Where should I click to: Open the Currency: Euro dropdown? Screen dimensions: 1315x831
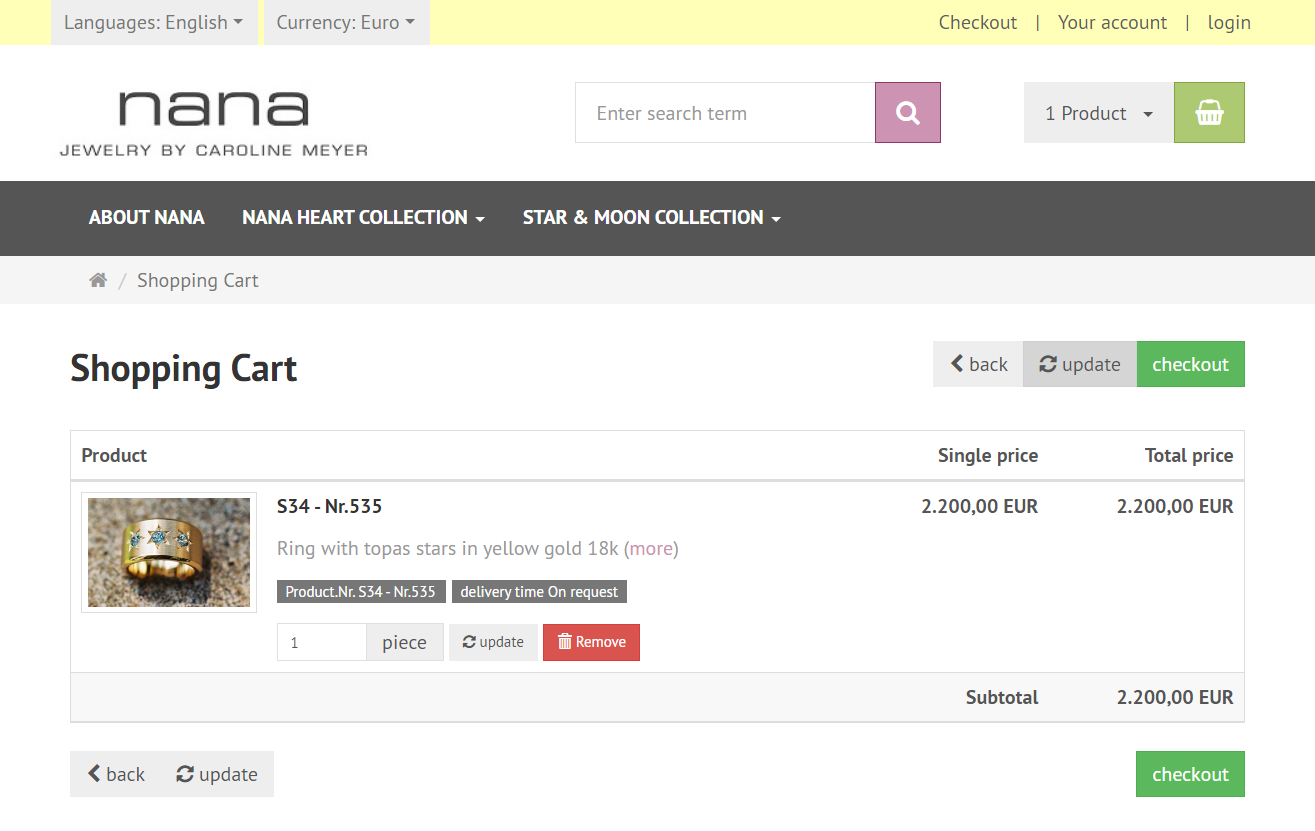(x=346, y=22)
